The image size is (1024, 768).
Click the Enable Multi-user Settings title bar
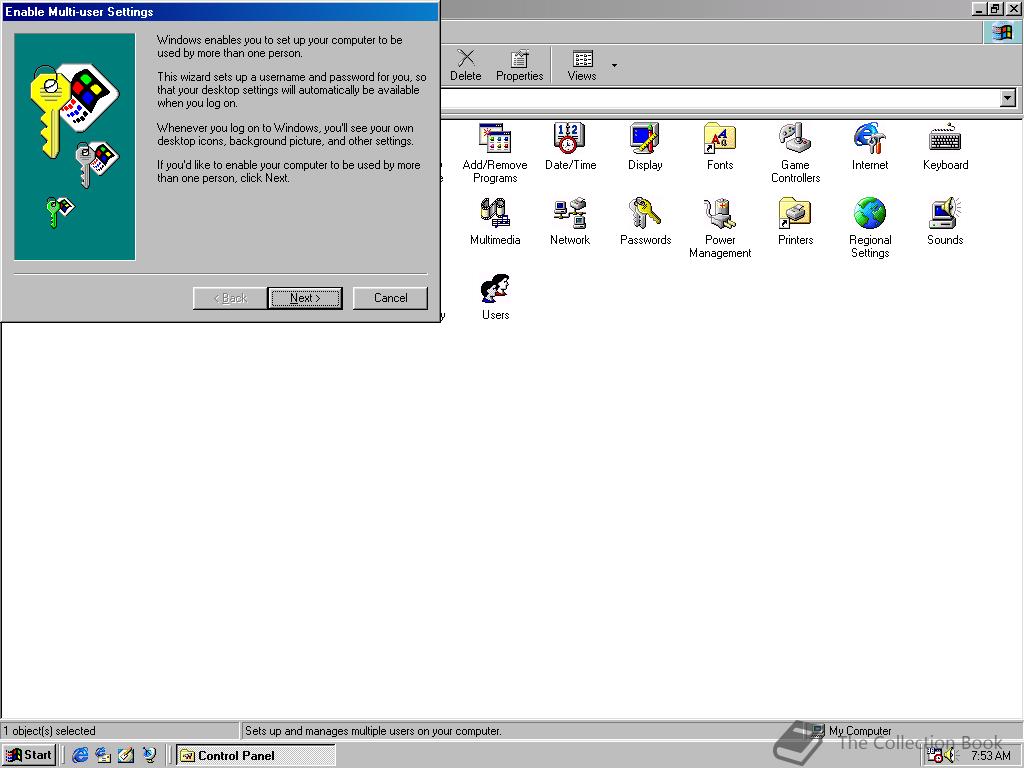tap(220, 11)
